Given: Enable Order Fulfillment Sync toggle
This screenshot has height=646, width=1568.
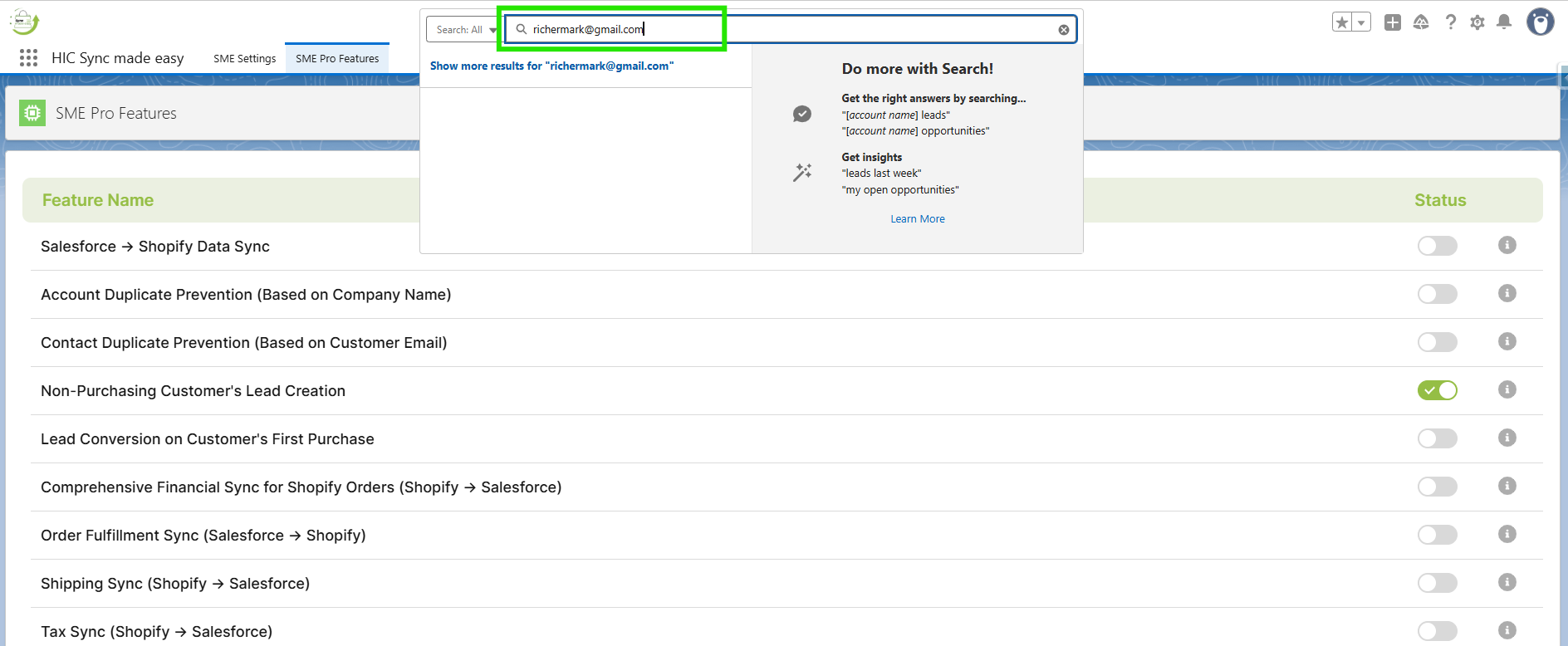Looking at the screenshot, I should [x=1438, y=535].
